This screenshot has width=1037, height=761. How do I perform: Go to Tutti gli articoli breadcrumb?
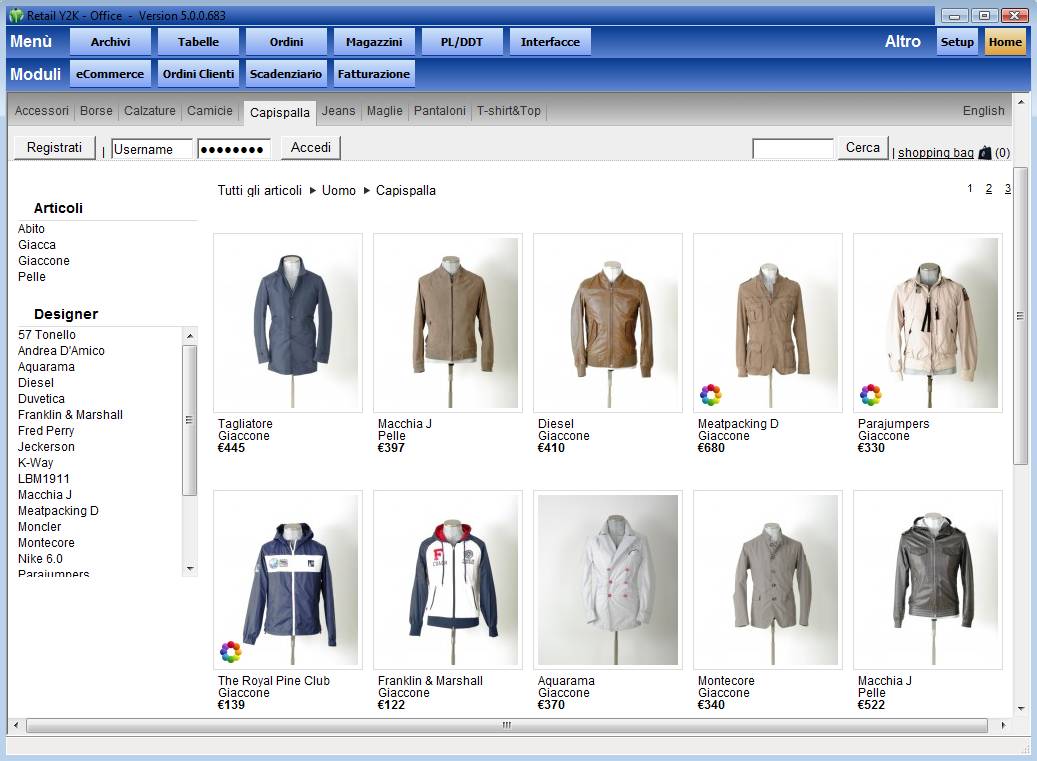click(260, 190)
